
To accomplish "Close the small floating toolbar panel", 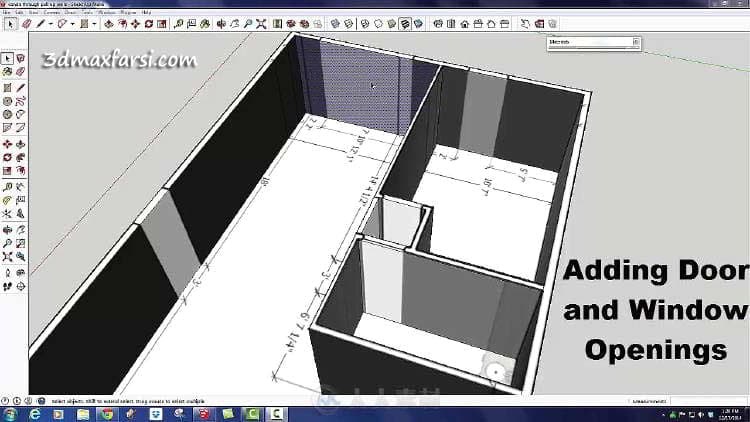I will point(636,42).
